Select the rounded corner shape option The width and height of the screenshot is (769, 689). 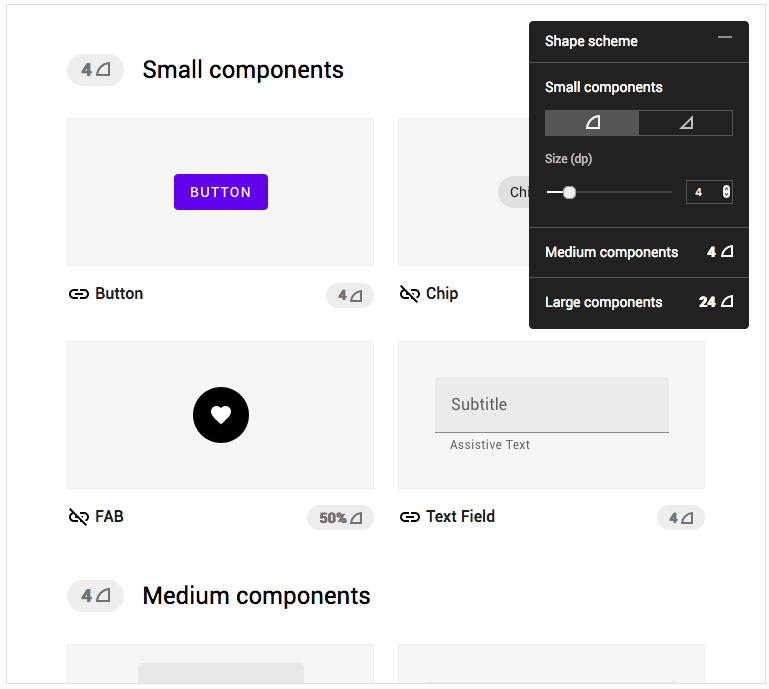(592, 123)
